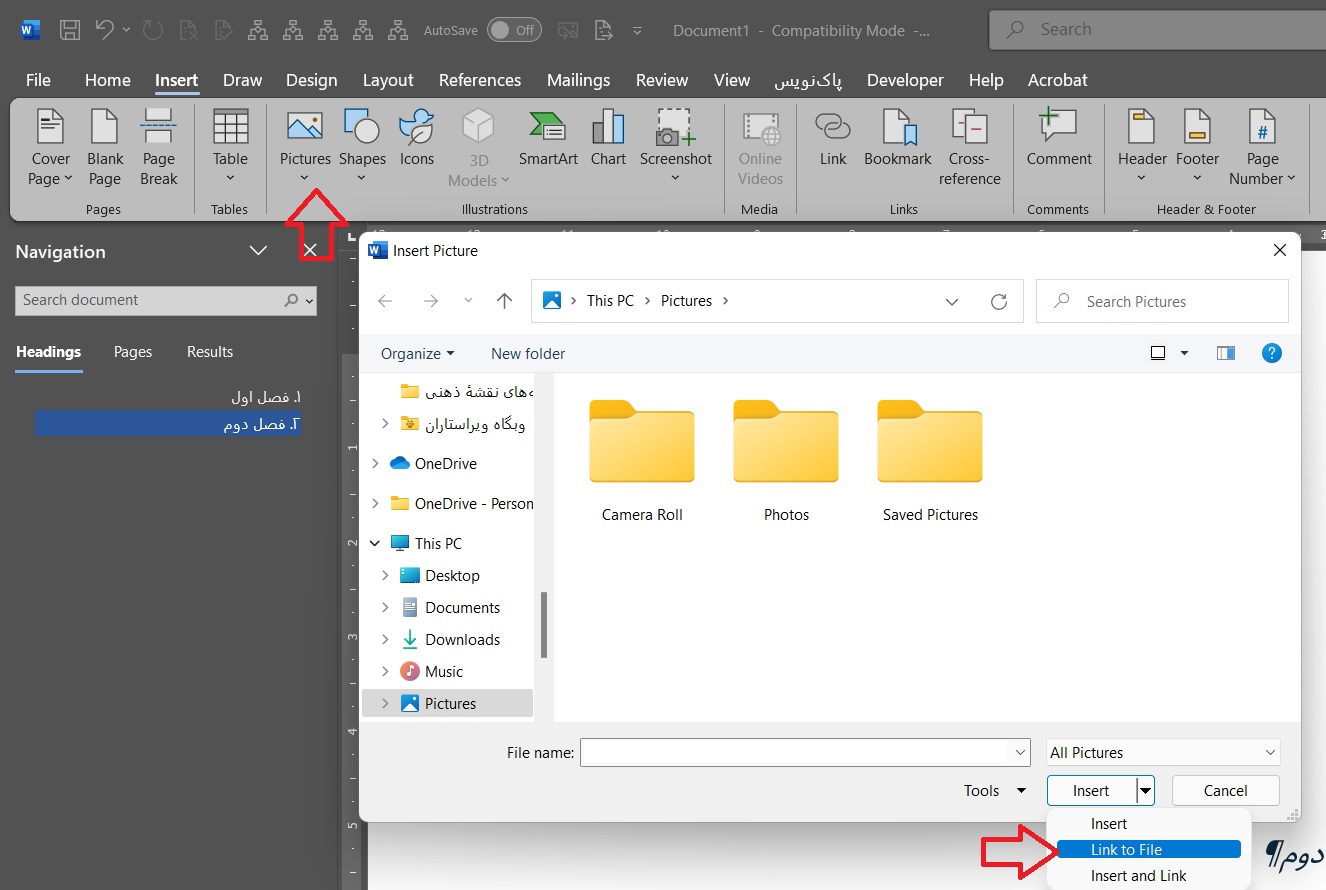
Task: Expand the Documents tree node
Action: tap(386, 608)
